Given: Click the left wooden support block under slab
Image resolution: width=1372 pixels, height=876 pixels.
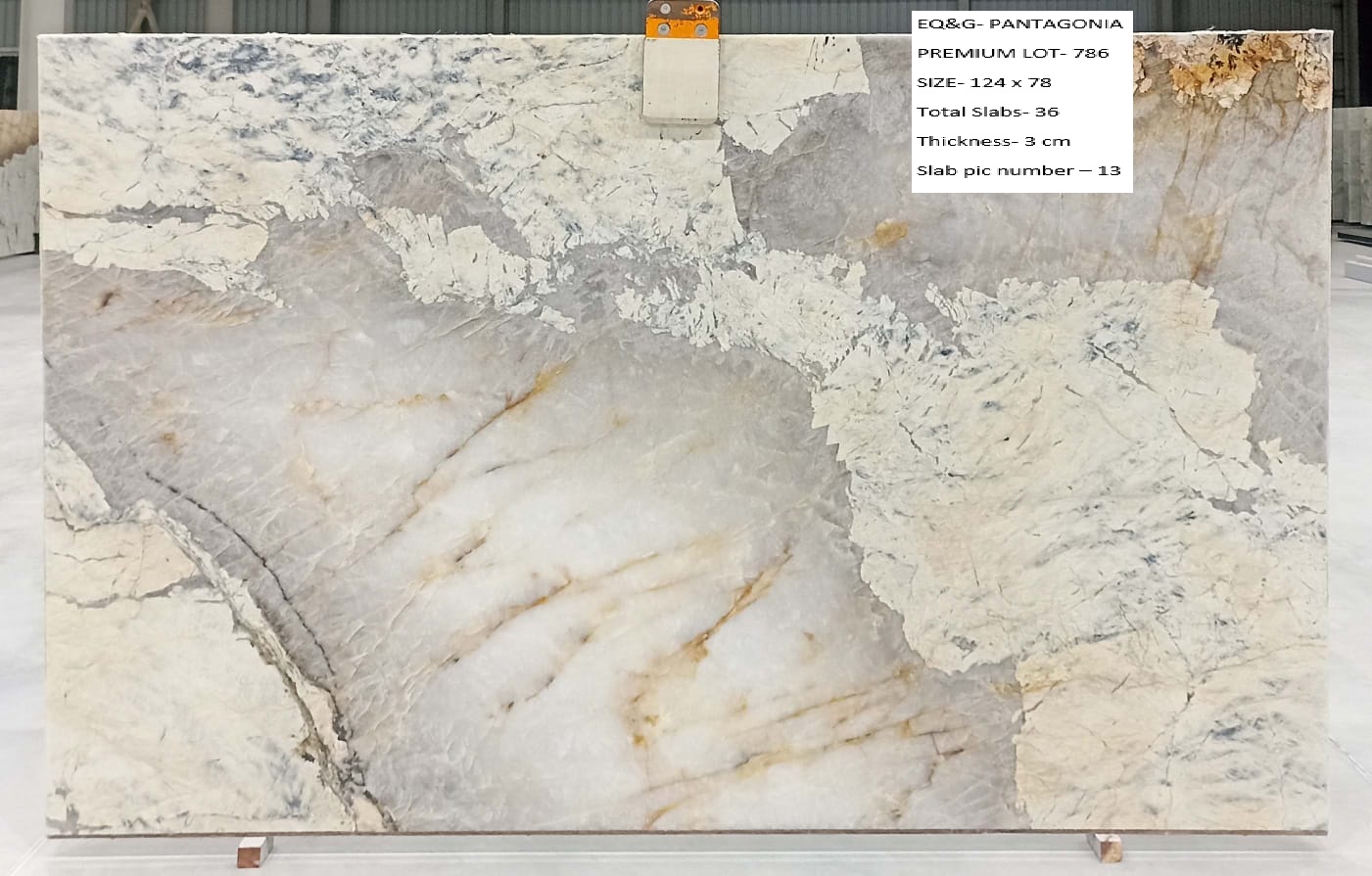Looking at the screenshot, I should (254, 850).
